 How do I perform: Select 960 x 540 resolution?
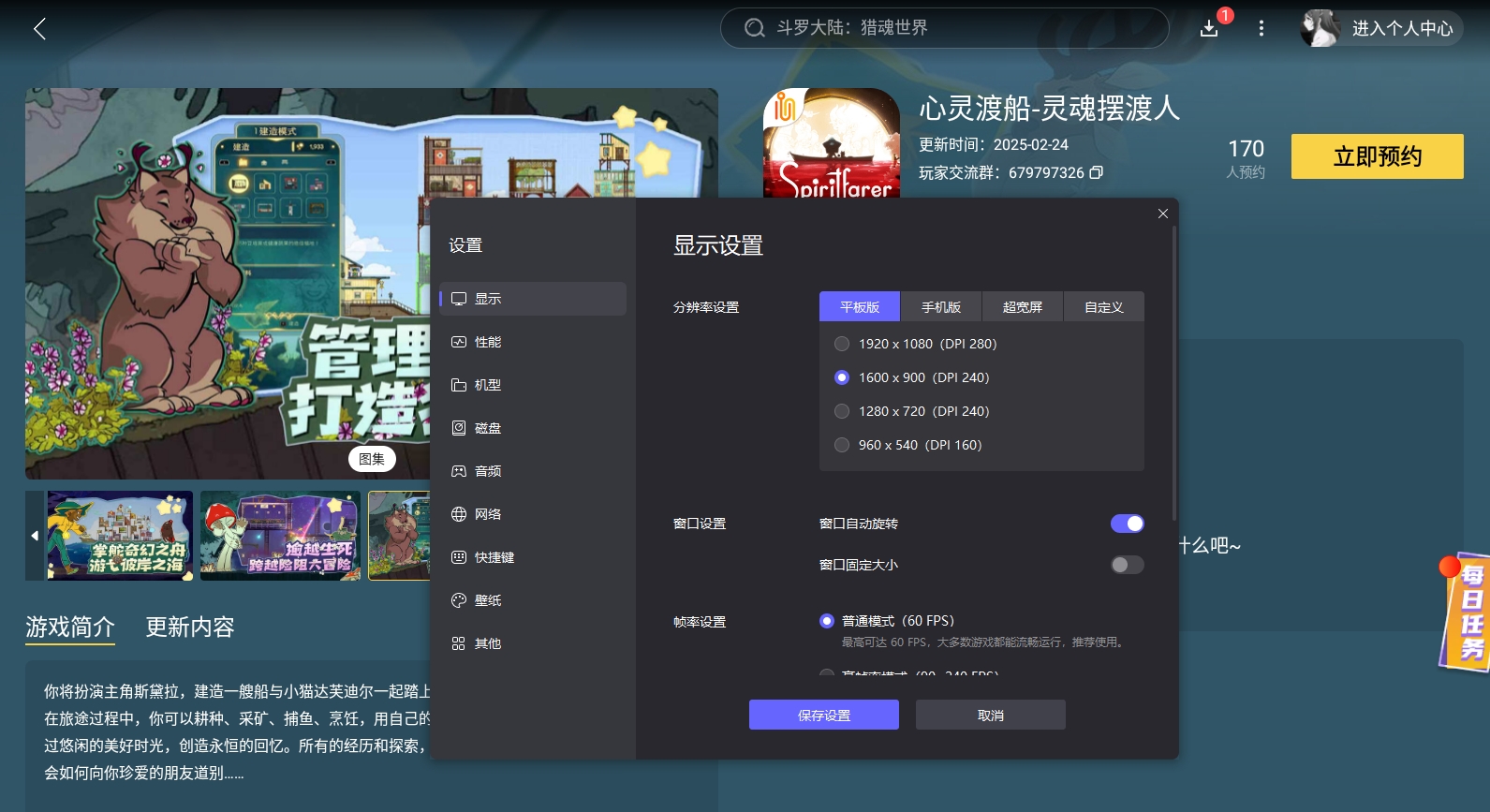[x=842, y=445]
